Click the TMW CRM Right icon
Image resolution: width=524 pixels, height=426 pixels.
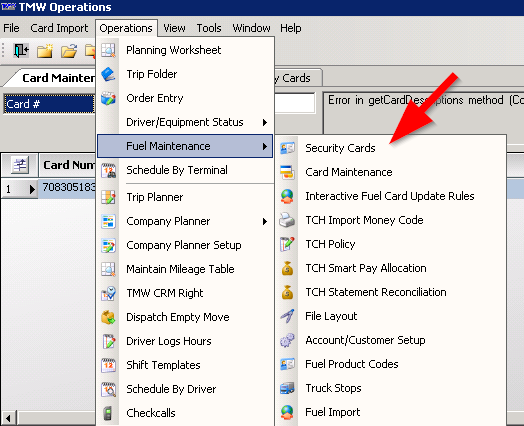coord(108,293)
